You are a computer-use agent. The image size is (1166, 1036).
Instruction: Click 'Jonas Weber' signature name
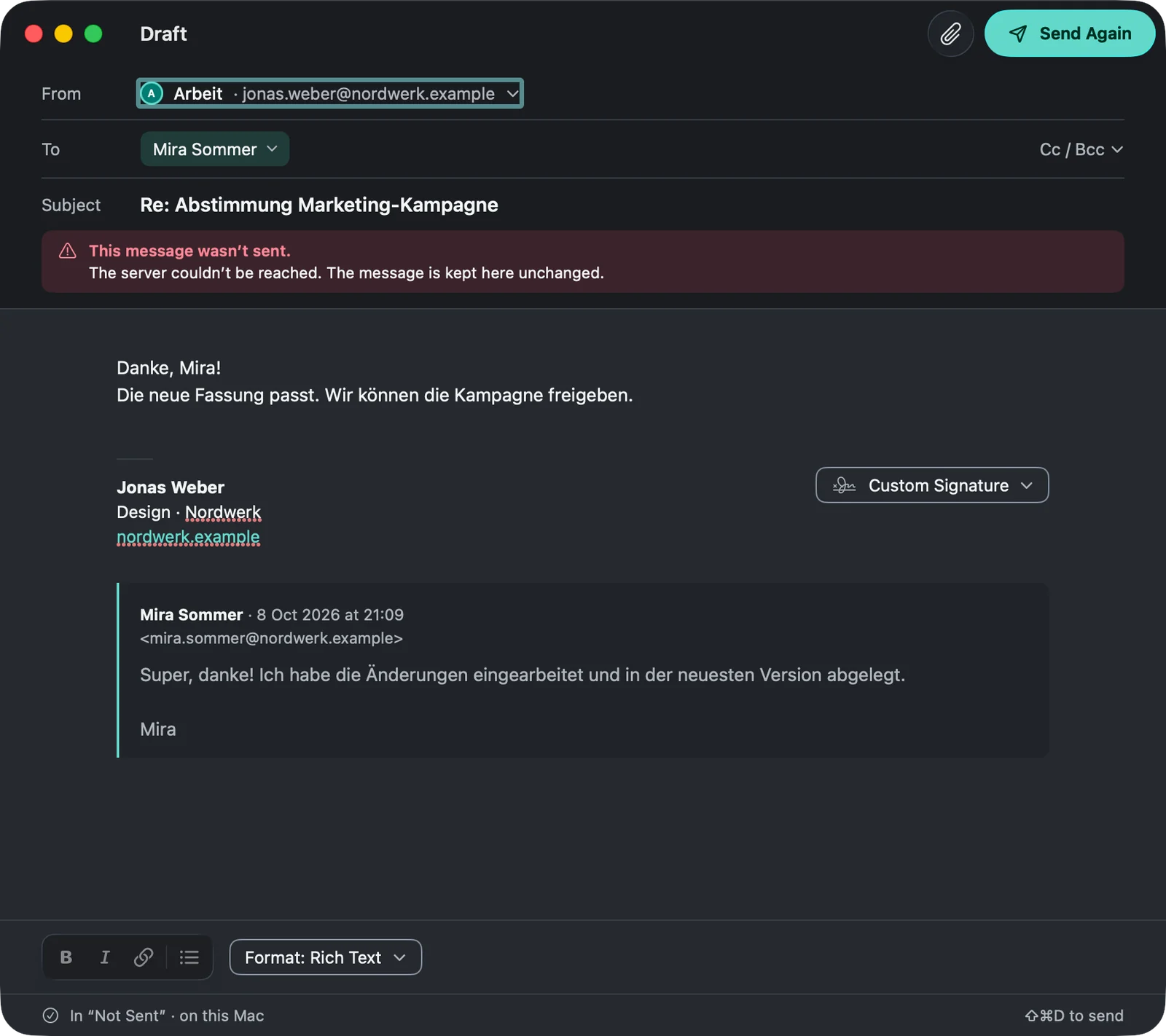point(171,487)
